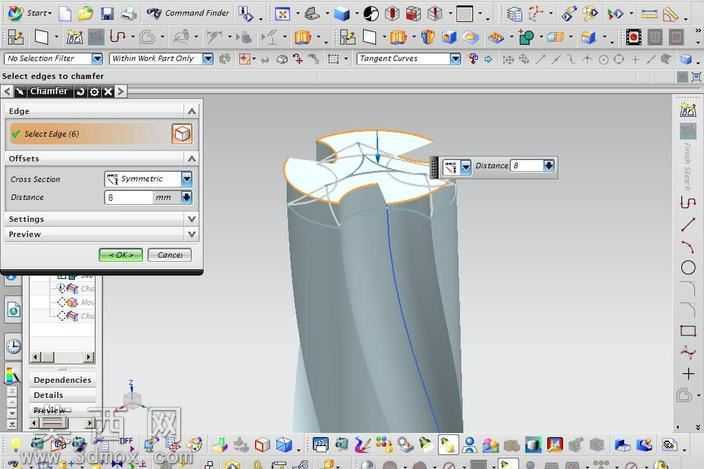Expand the Settings section
The image size is (704, 469).
point(192,219)
